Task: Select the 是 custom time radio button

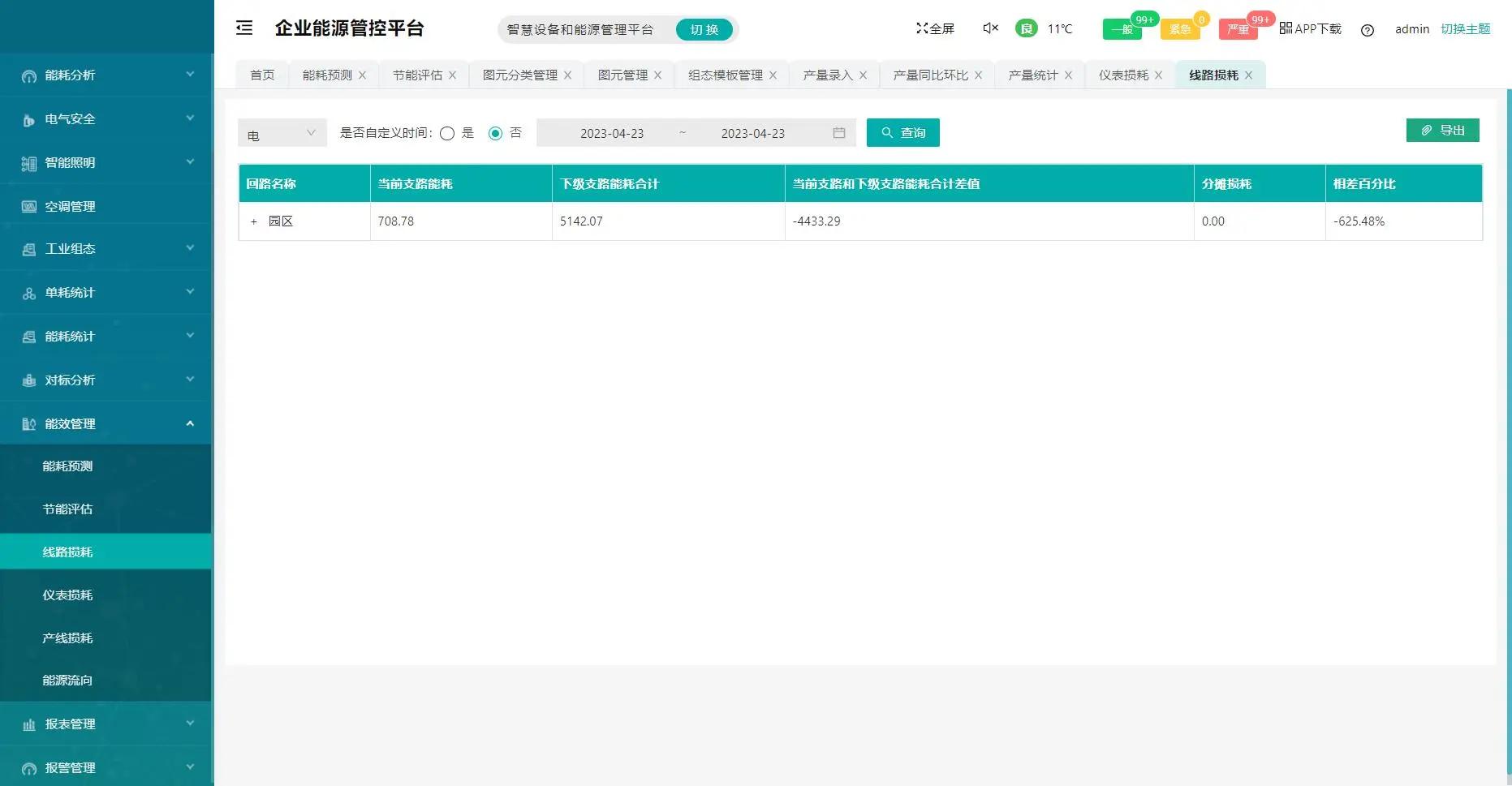Action: (447, 133)
